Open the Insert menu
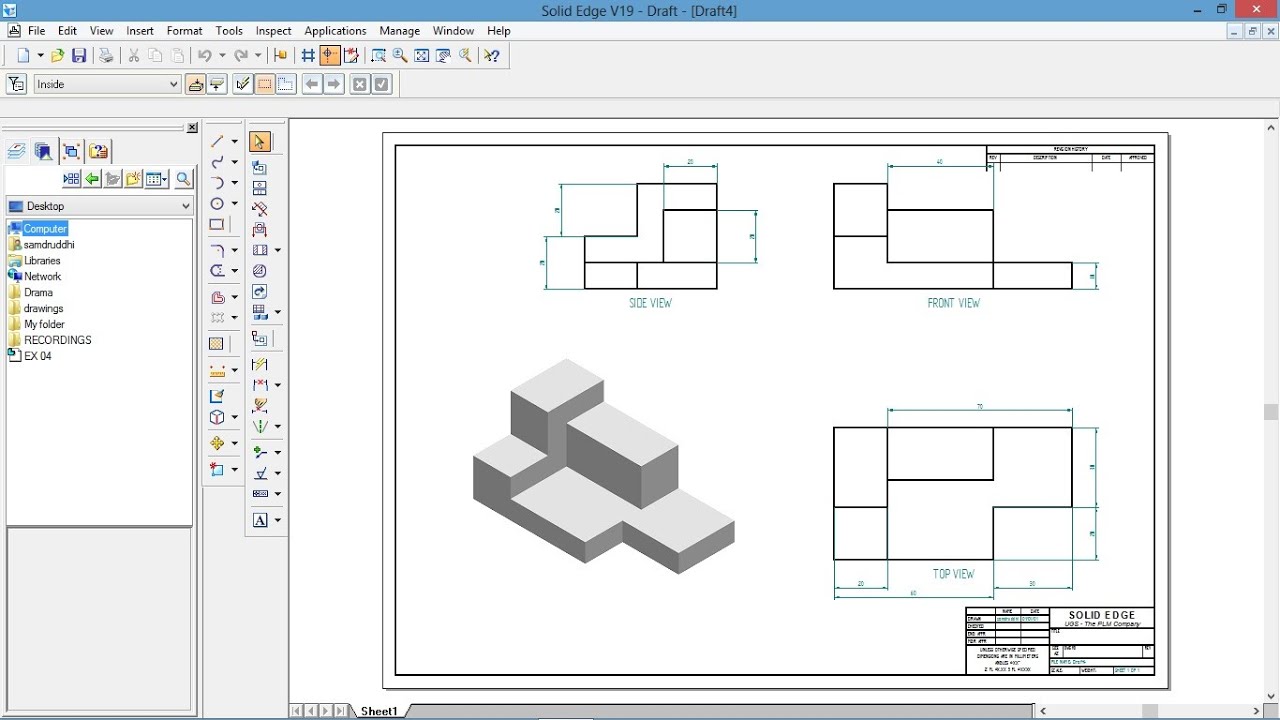This screenshot has width=1280, height=720. (140, 31)
